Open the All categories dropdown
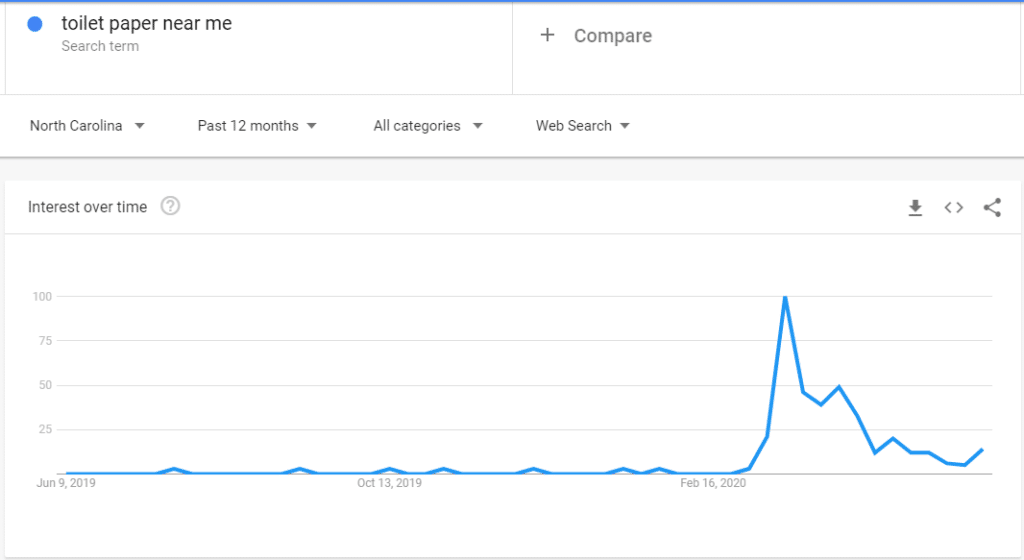 (428, 125)
